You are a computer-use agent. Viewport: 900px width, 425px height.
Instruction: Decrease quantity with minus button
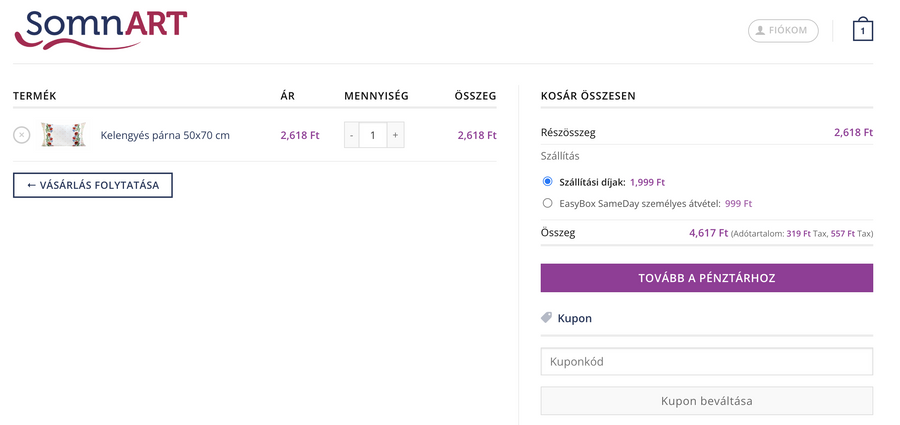point(352,135)
